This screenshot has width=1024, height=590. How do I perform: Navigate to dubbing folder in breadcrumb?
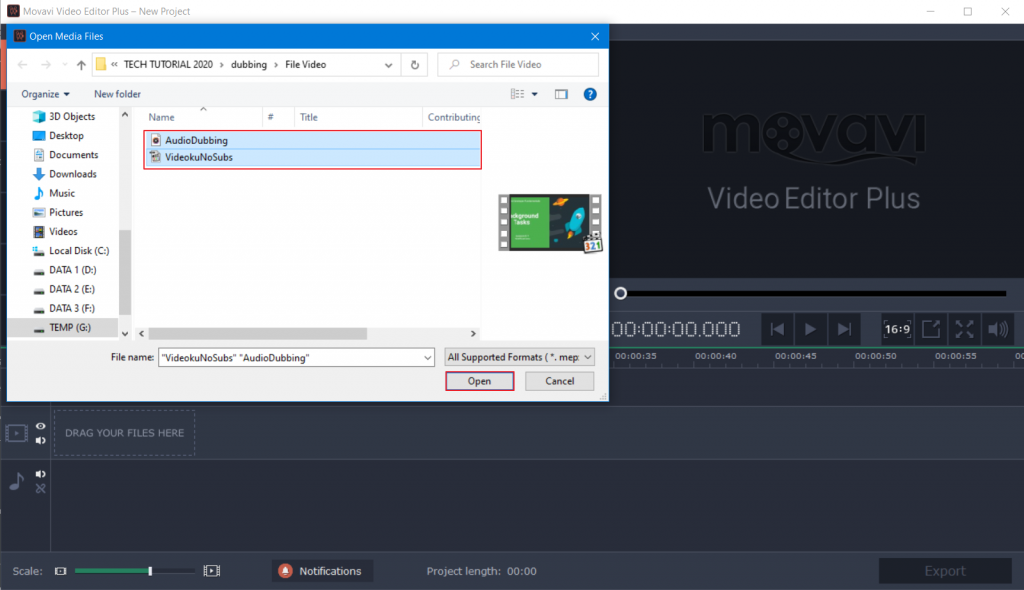pyautogui.click(x=249, y=65)
